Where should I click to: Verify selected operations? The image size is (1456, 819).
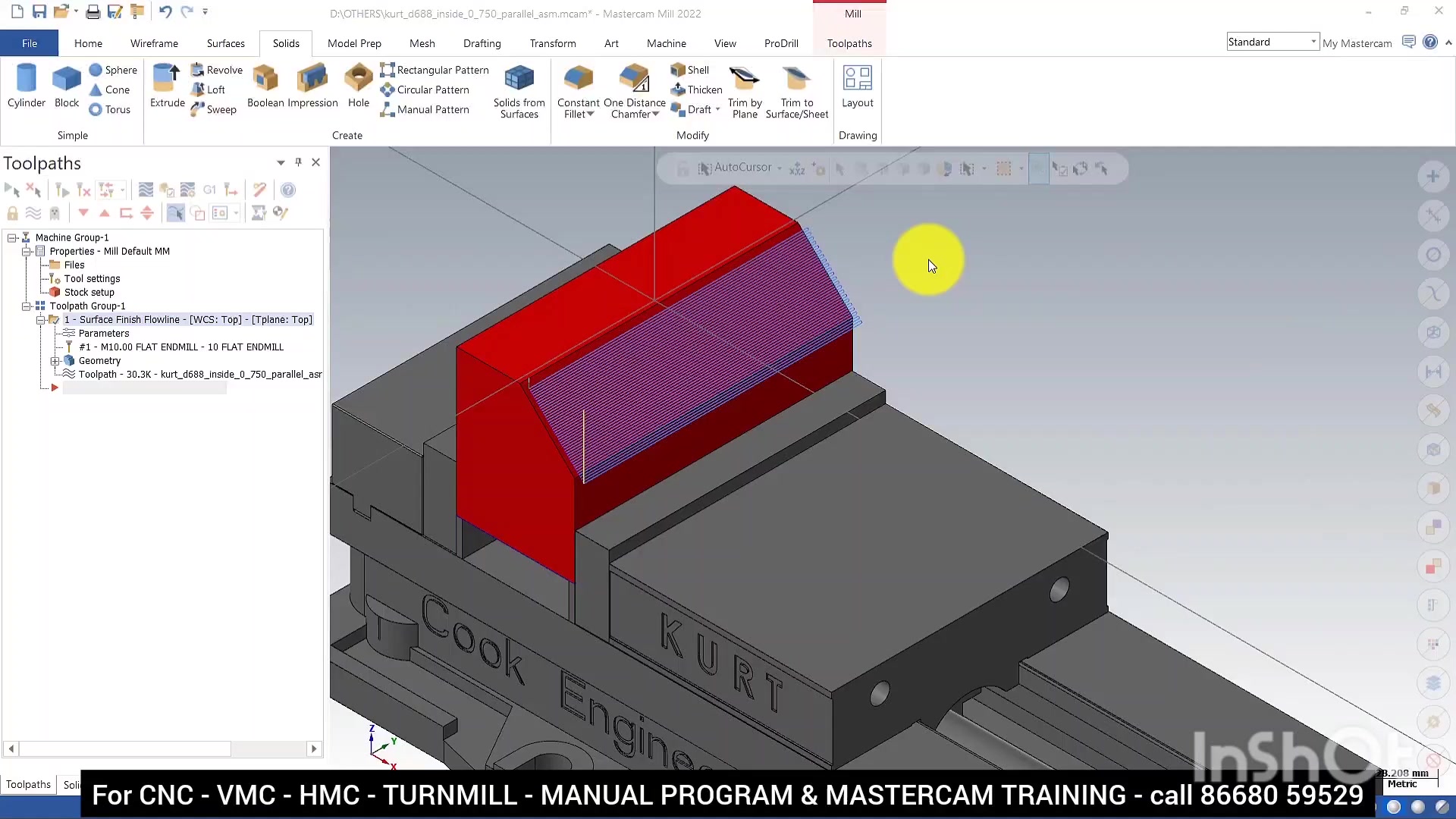click(167, 190)
